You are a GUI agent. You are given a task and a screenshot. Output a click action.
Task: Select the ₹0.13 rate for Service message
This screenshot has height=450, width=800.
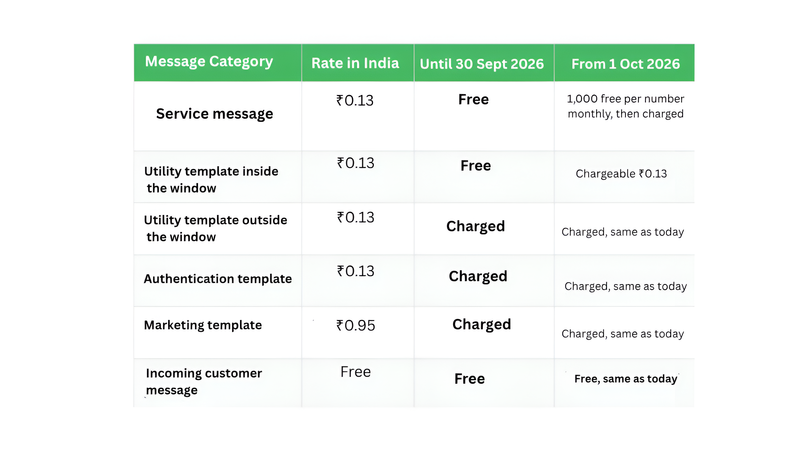[355, 101]
